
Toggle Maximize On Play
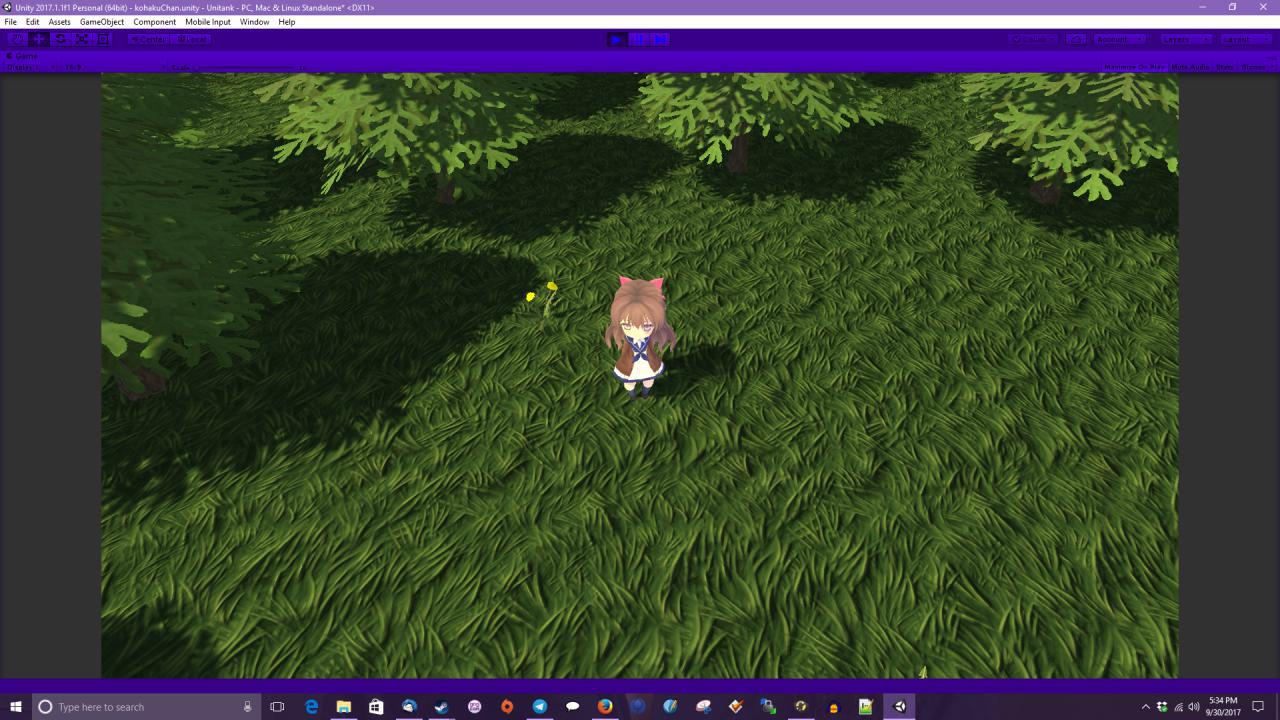(1134, 67)
